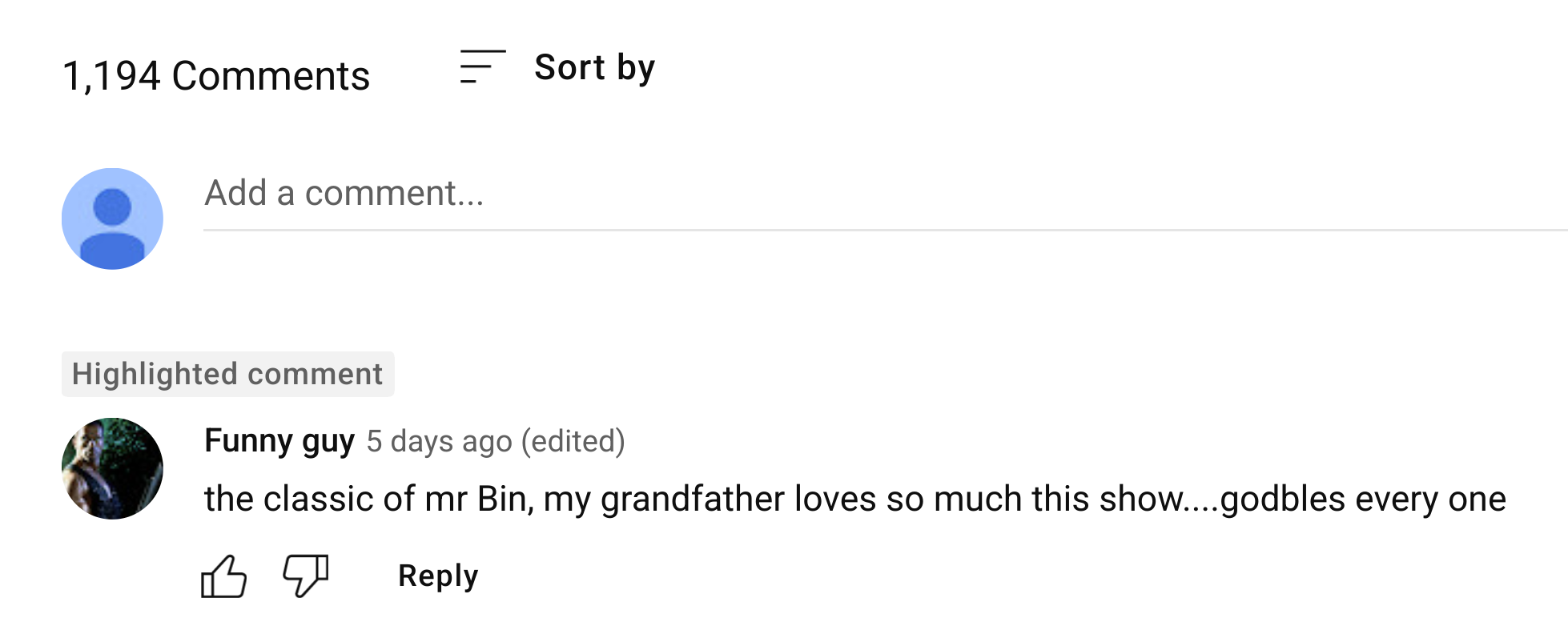Click the underline below Add a comment
The height and width of the screenshot is (634, 1568).
pos(885,230)
